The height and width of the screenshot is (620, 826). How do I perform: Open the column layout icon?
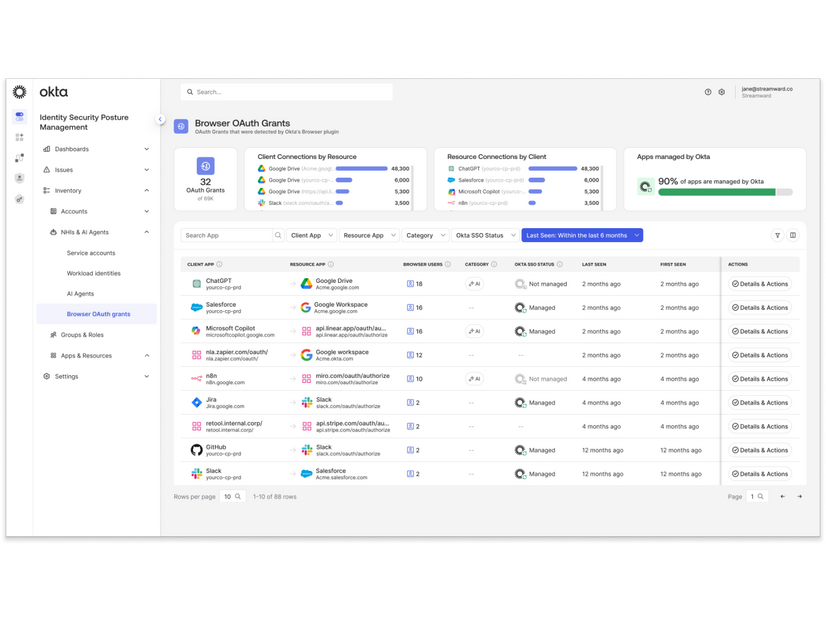click(793, 235)
